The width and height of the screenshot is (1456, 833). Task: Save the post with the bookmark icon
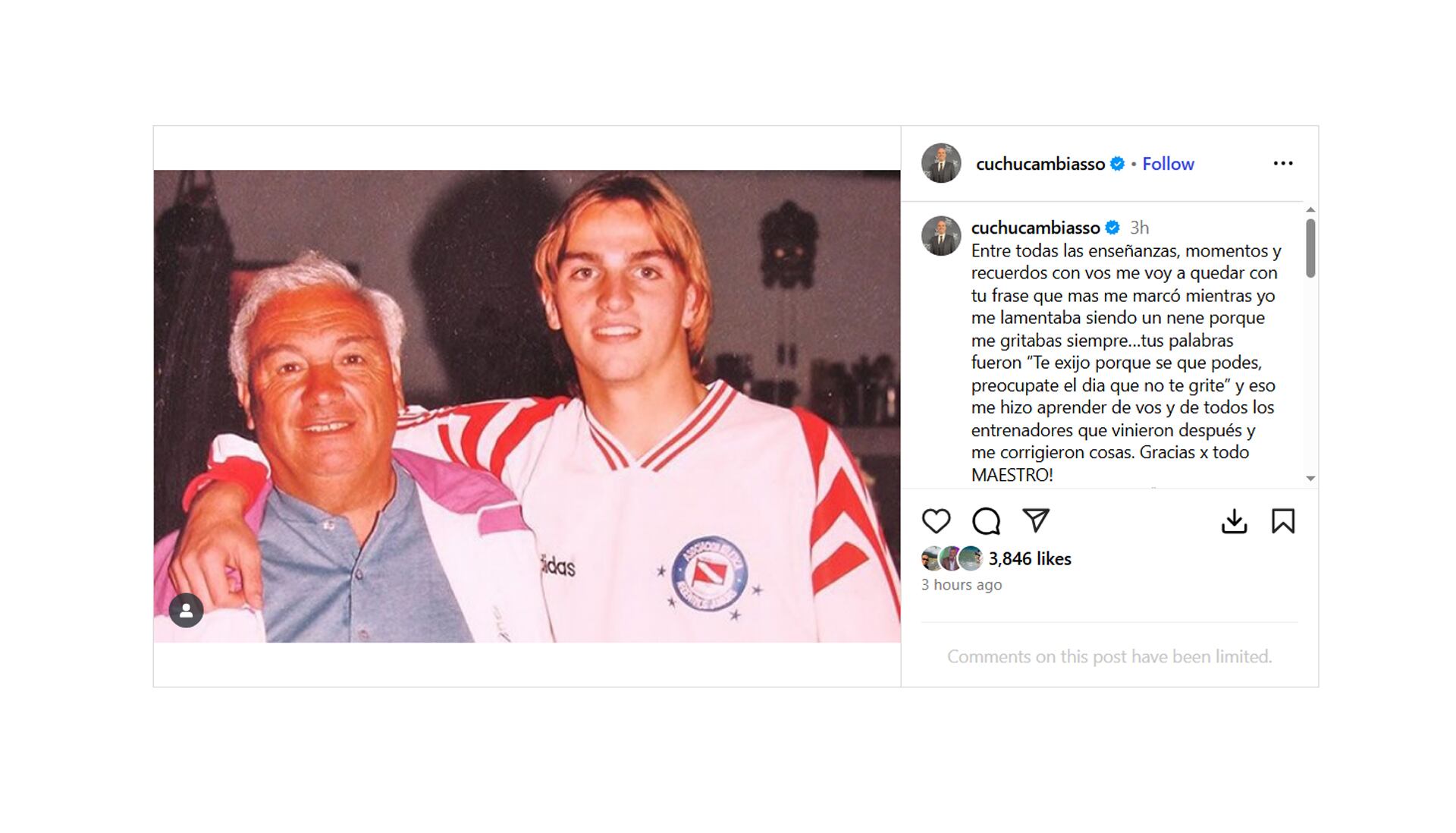coord(1283,521)
